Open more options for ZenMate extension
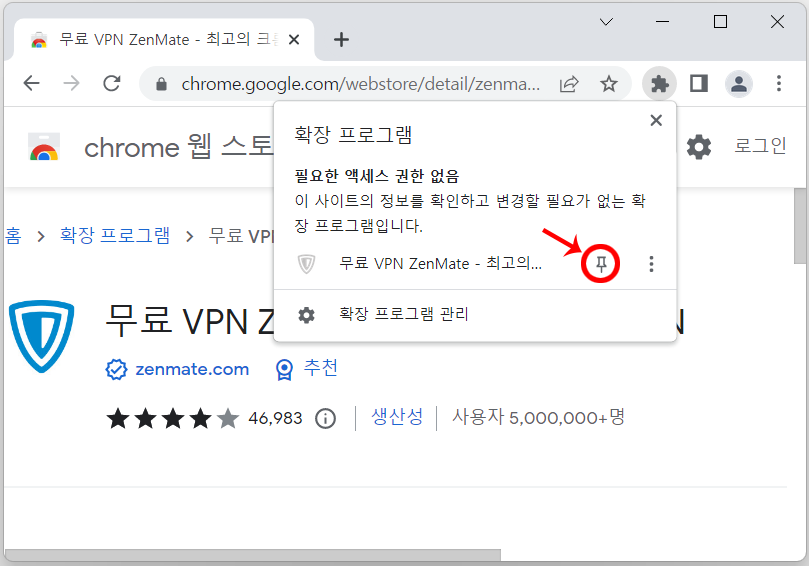The image size is (809, 566). click(x=651, y=264)
